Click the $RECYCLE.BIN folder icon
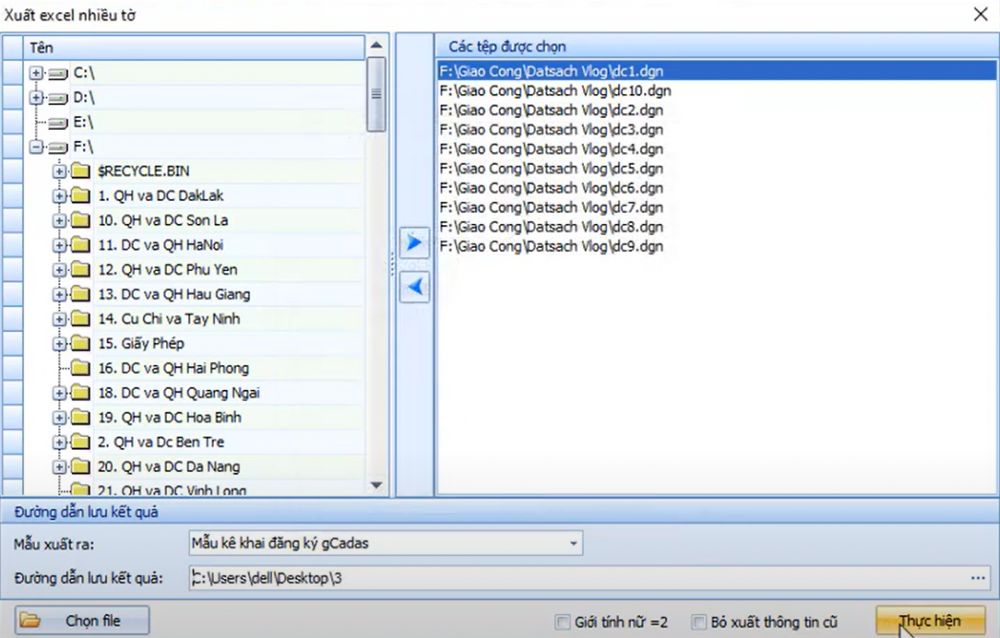The height and width of the screenshot is (638, 1000). (x=81, y=171)
